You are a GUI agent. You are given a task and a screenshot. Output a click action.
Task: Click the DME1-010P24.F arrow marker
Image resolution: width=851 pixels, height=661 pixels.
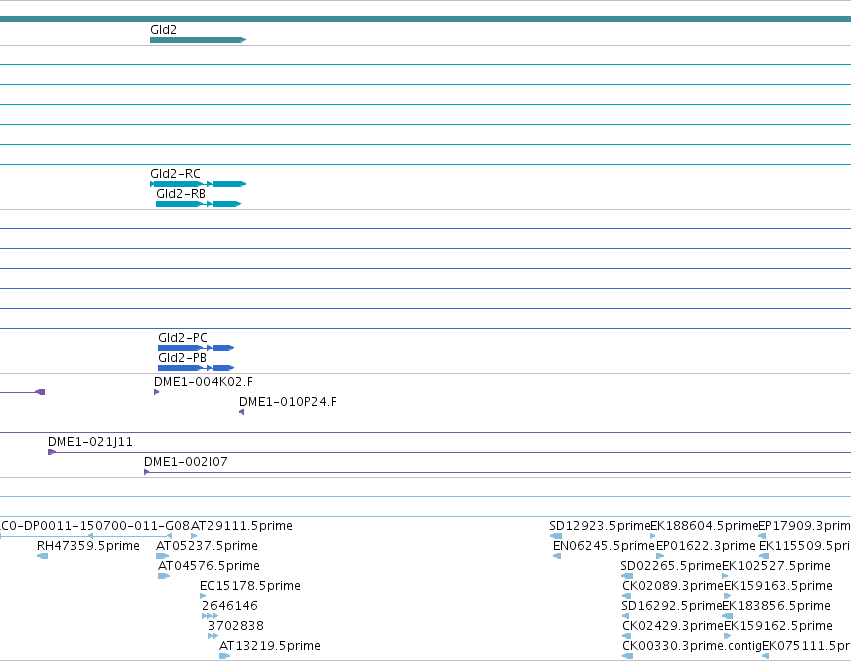(x=242, y=412)
